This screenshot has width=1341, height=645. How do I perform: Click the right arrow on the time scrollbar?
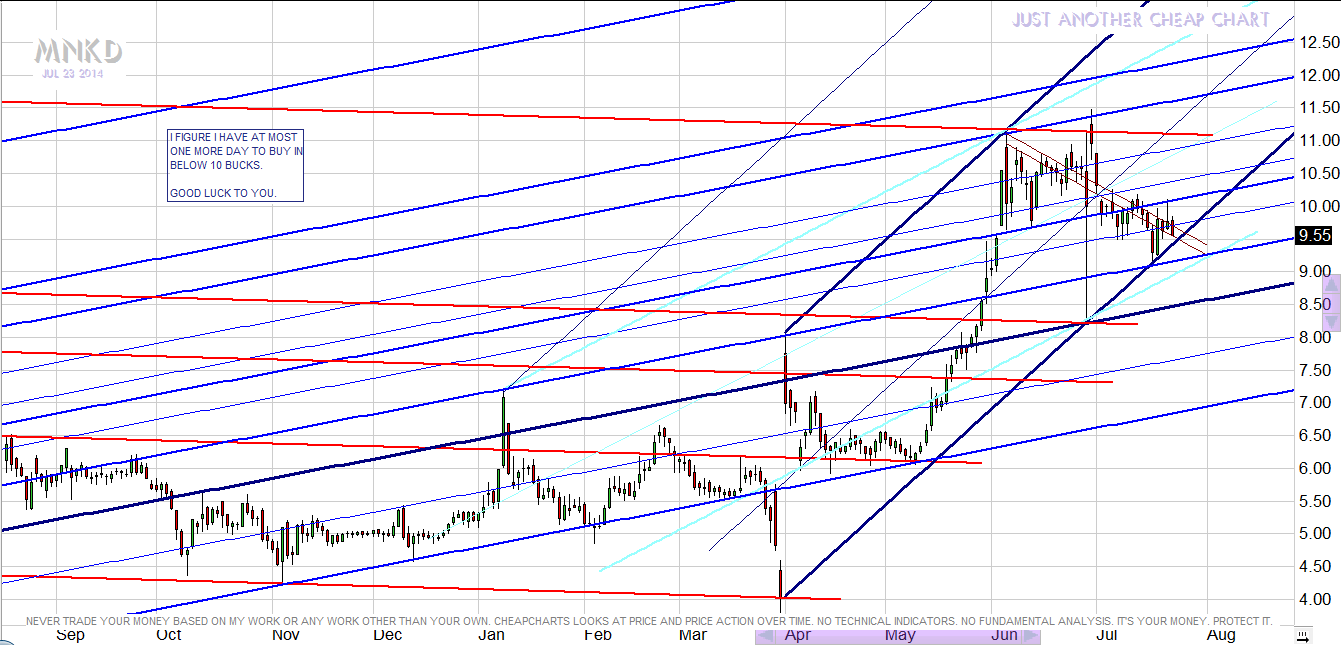(x=1032, y=636)
